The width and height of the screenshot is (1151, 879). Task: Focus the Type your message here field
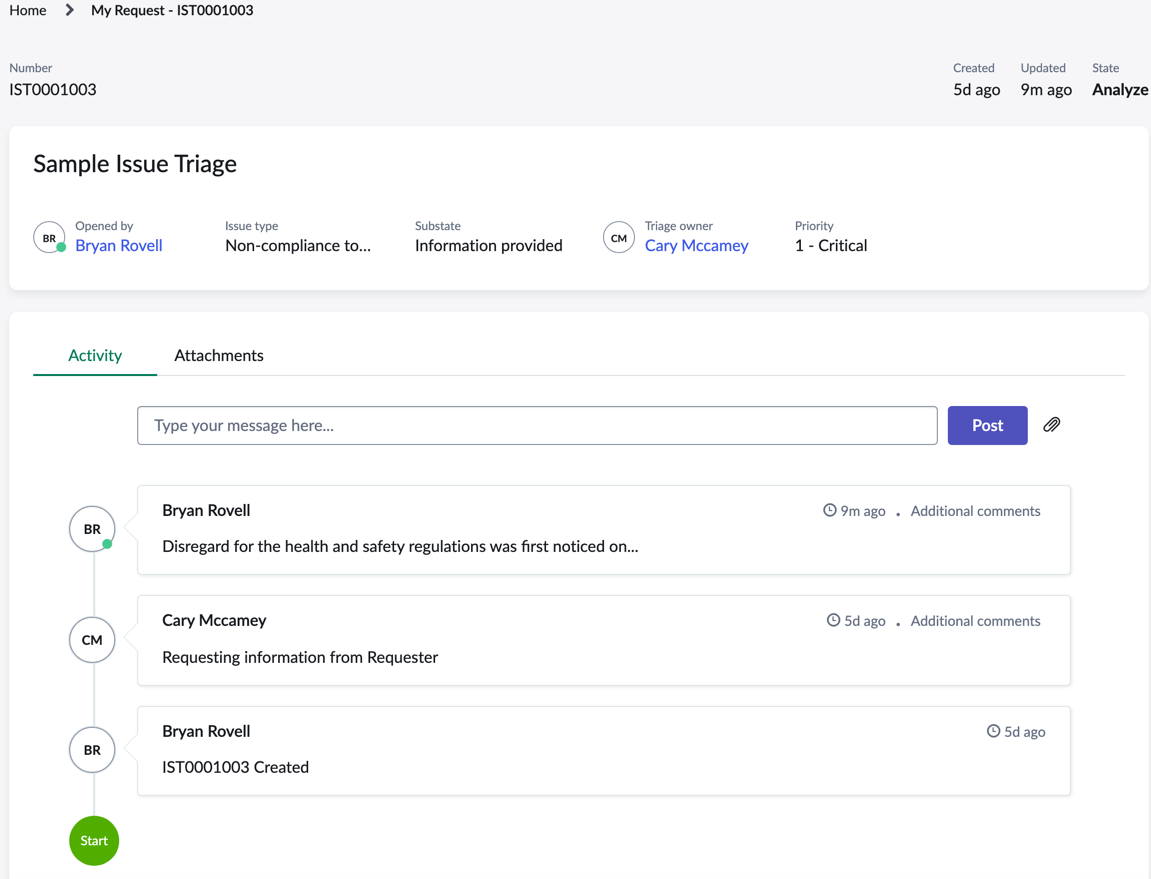537,425
